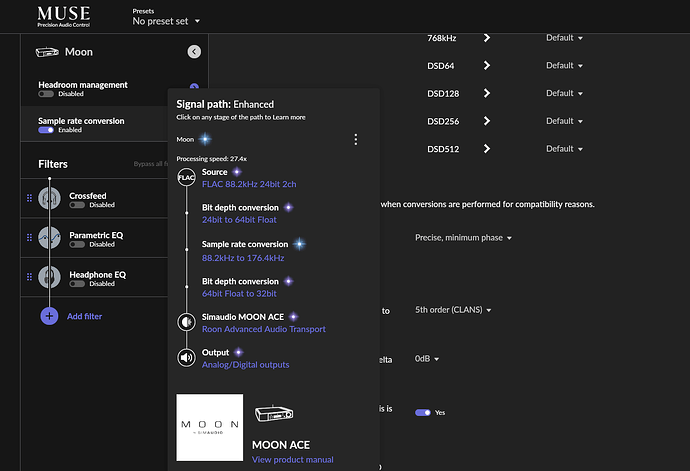Toggle Headroom management switch
This screenshot has height=471, width=690.
coord(46,94)
